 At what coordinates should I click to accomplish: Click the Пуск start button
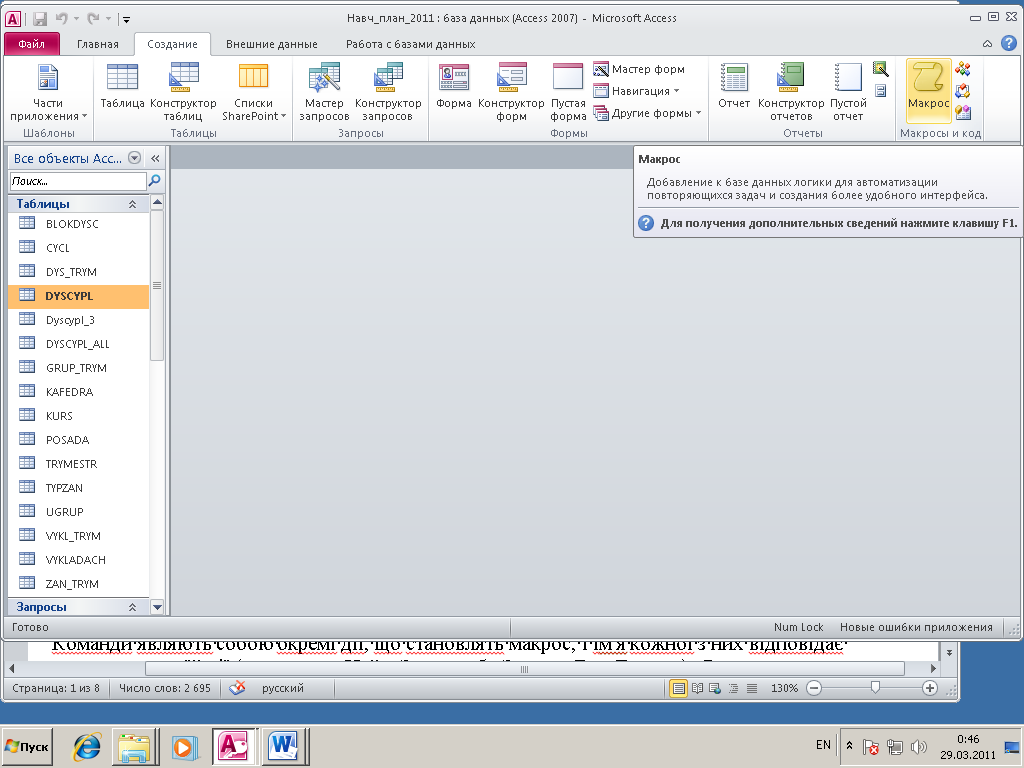(x=27, y=746)
